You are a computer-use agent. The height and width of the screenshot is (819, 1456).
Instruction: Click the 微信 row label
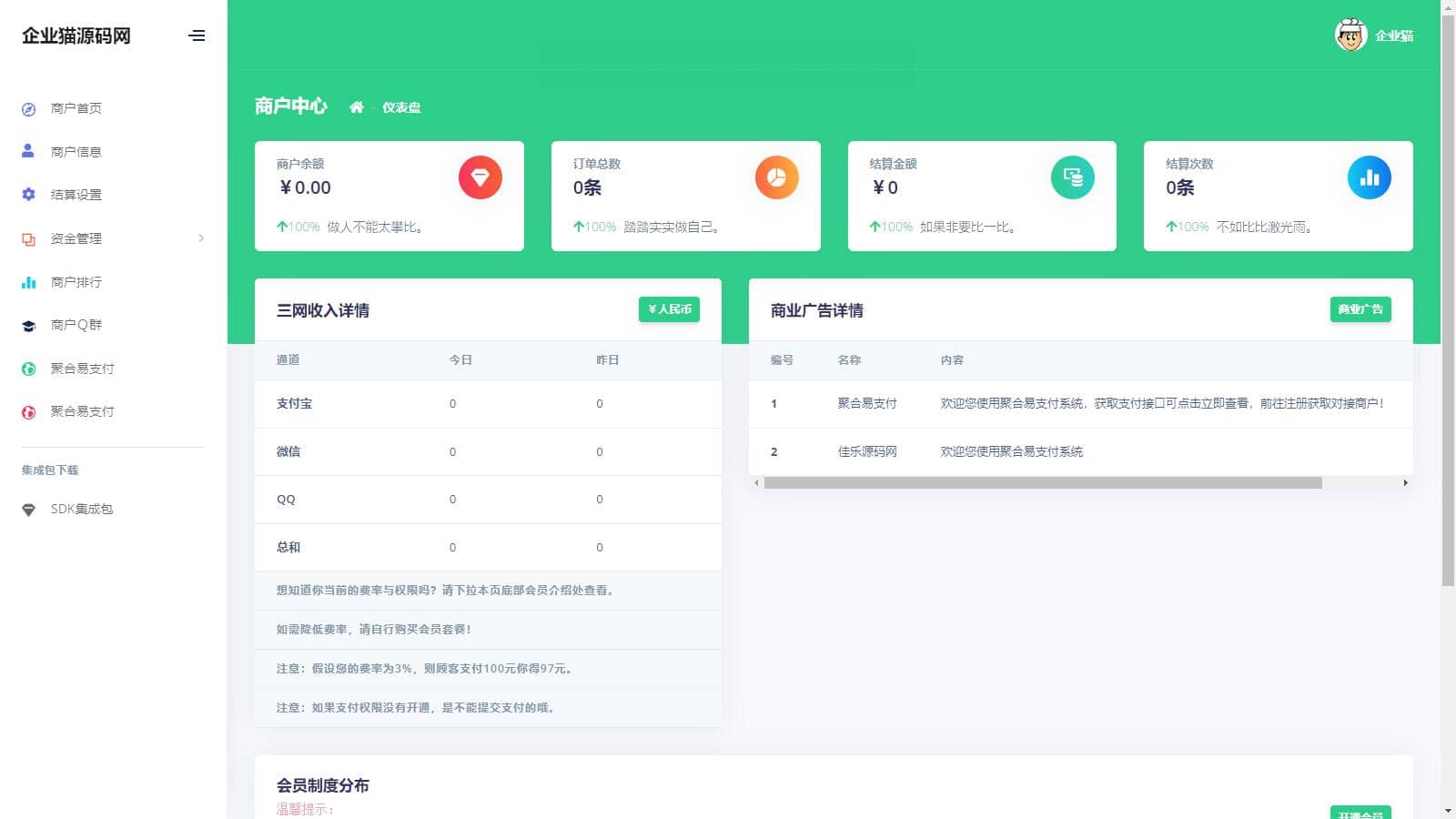(x=288, y=452)
